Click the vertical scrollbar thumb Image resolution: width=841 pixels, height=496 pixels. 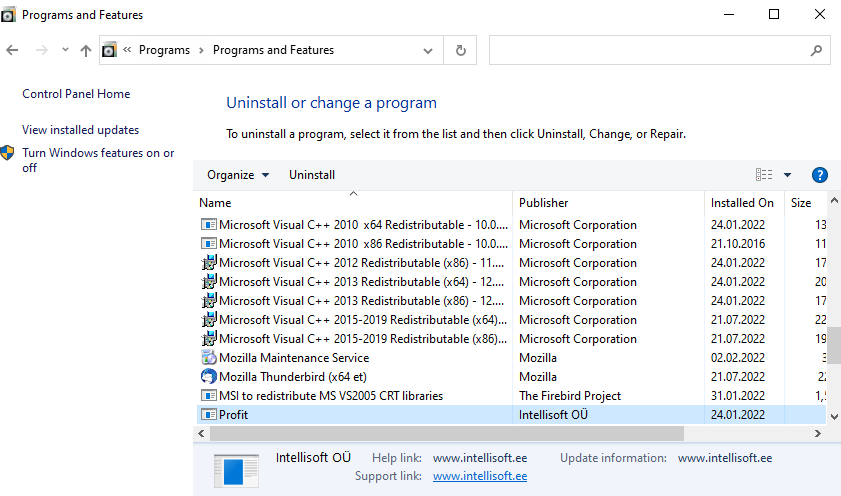point(834,345)
